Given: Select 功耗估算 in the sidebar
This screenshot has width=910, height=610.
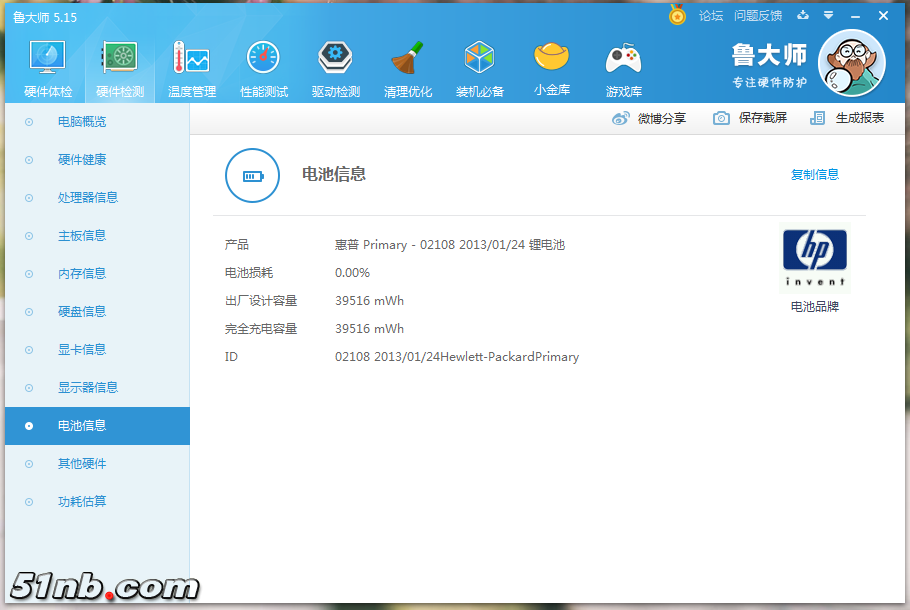Looking at the screenshot, I should (x=82, y=502).
